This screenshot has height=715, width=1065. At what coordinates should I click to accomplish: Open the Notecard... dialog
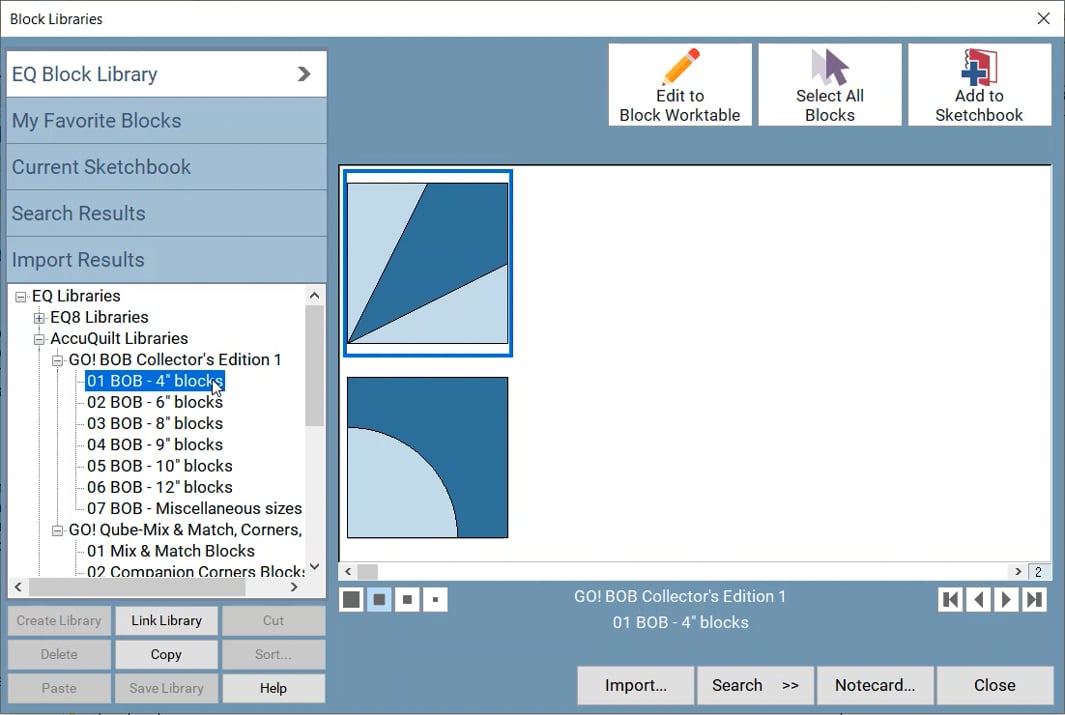[875, 685]
